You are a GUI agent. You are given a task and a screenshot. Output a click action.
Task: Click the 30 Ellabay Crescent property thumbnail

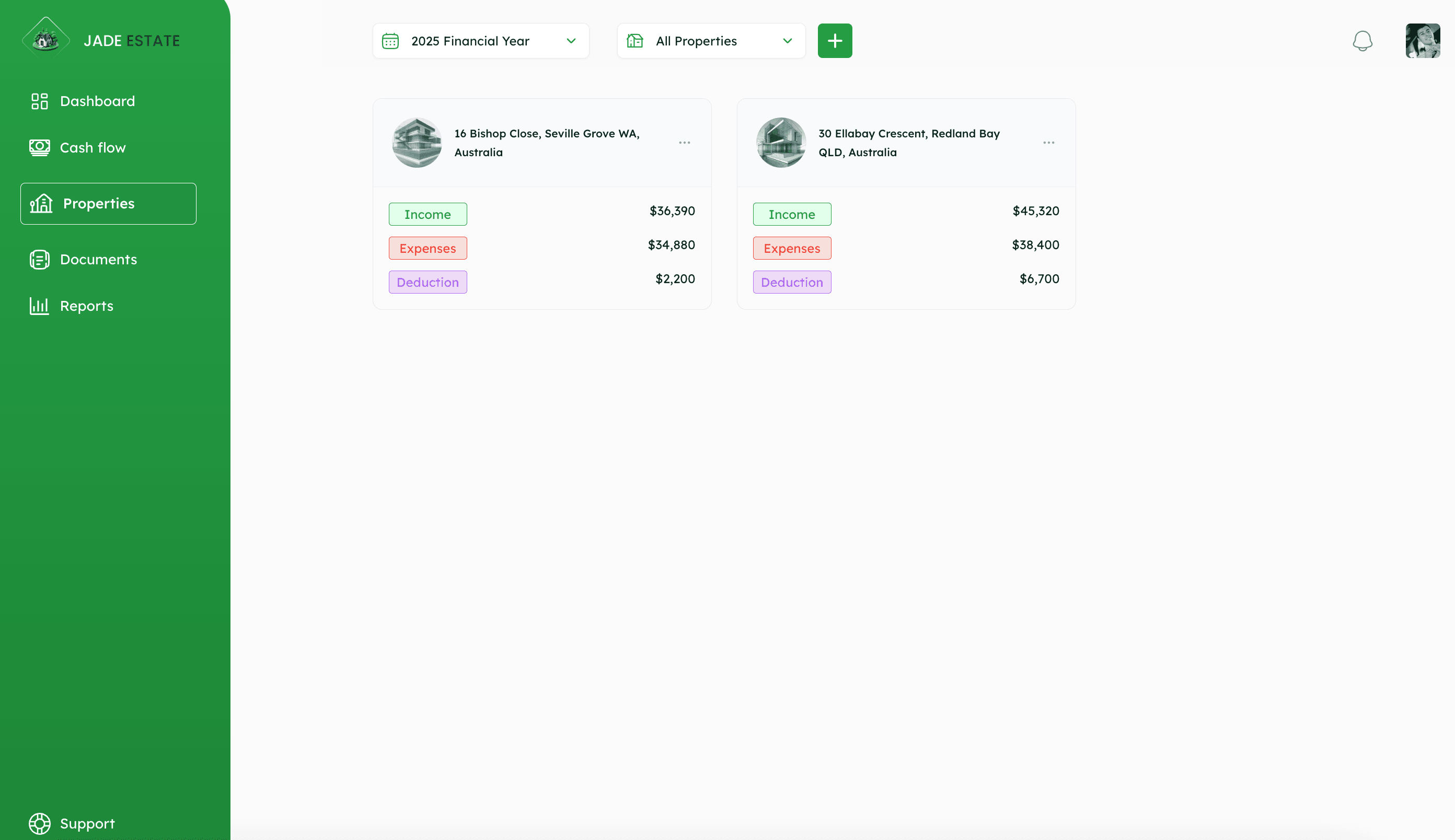(x=780, y=143)
